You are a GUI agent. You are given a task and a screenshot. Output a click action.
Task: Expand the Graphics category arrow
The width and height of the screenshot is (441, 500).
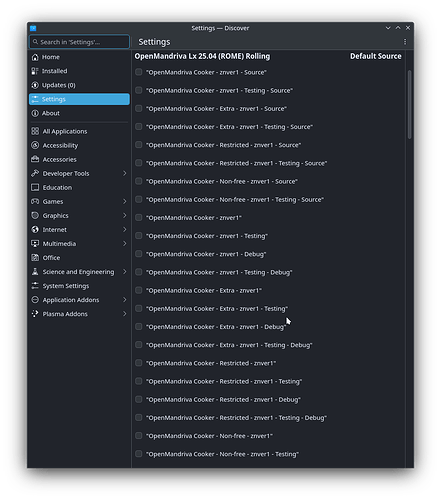(125, 215)
